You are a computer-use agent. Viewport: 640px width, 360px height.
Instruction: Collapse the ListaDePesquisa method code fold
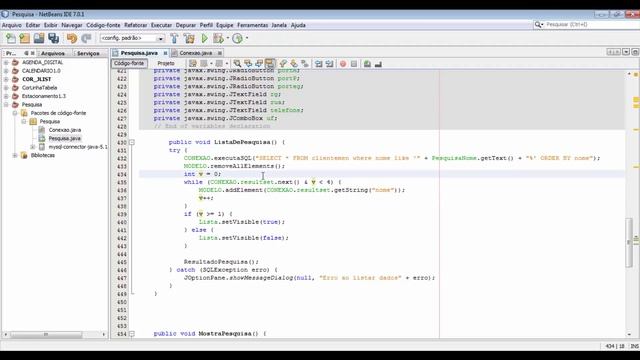click(132, 142)
